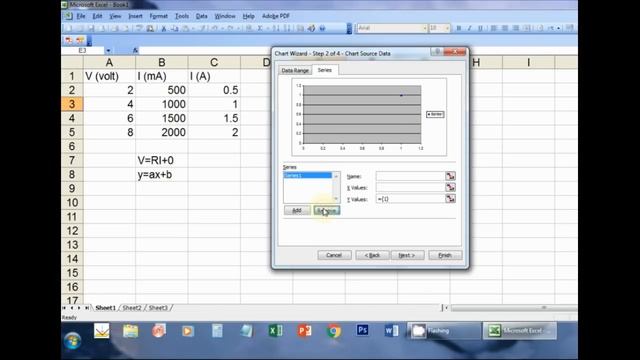Switch to the Data Range tab

(295, 70)
